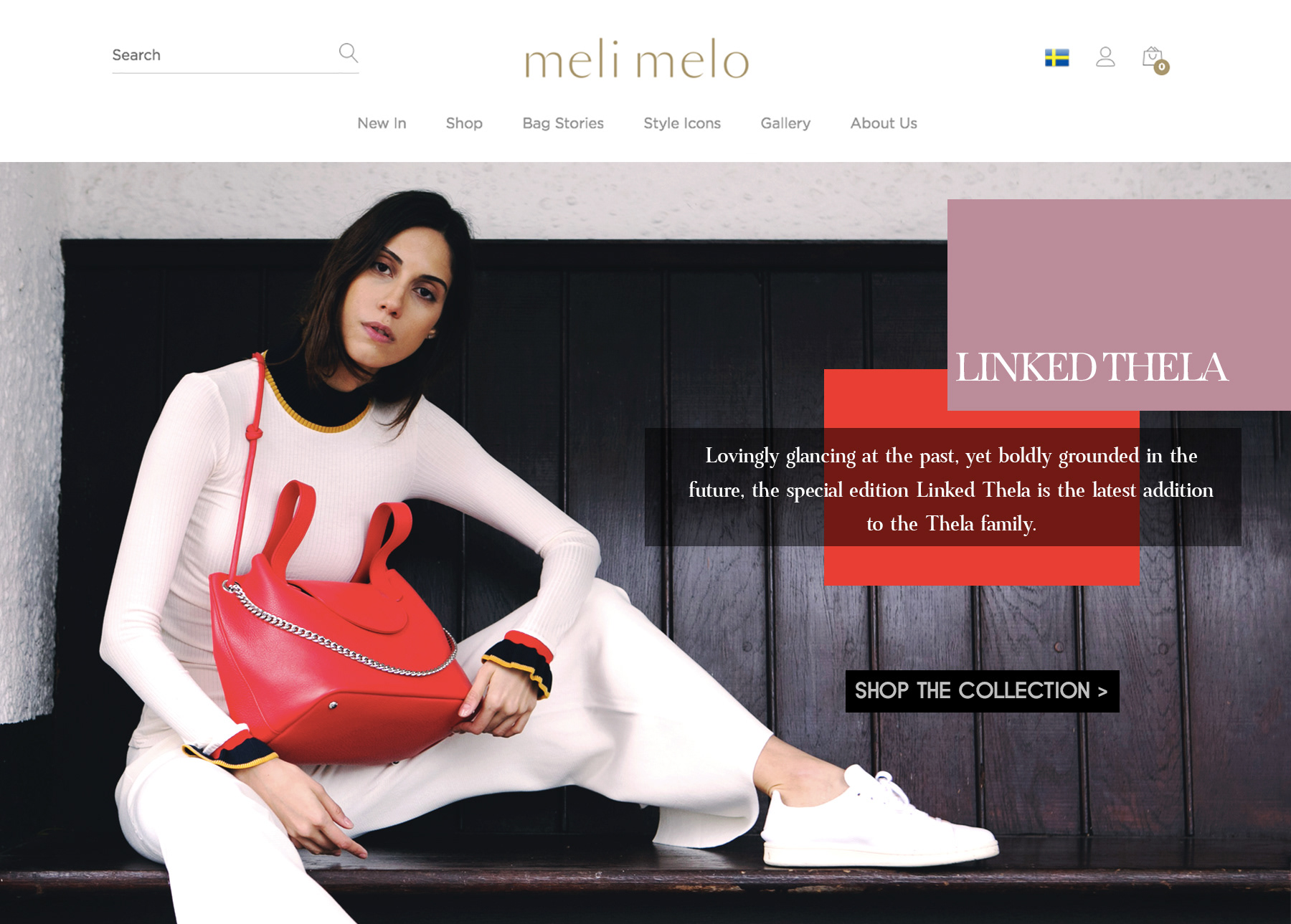
Task: Click Shop The Collection button
Action: pyautogui.click(x=982, y=691)
